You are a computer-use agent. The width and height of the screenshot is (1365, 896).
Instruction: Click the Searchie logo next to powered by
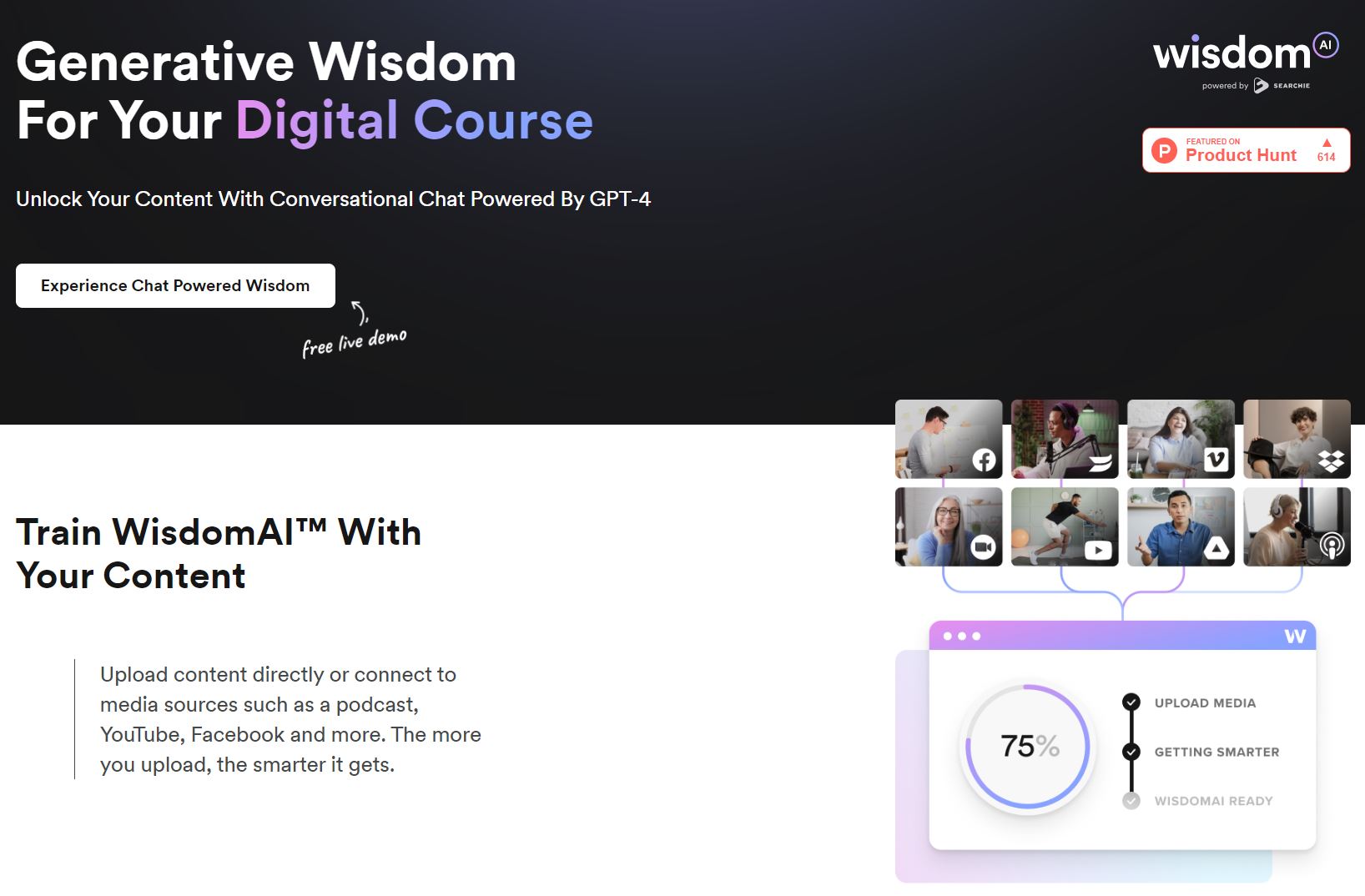pyautogui.click(x=1282, y=85)
